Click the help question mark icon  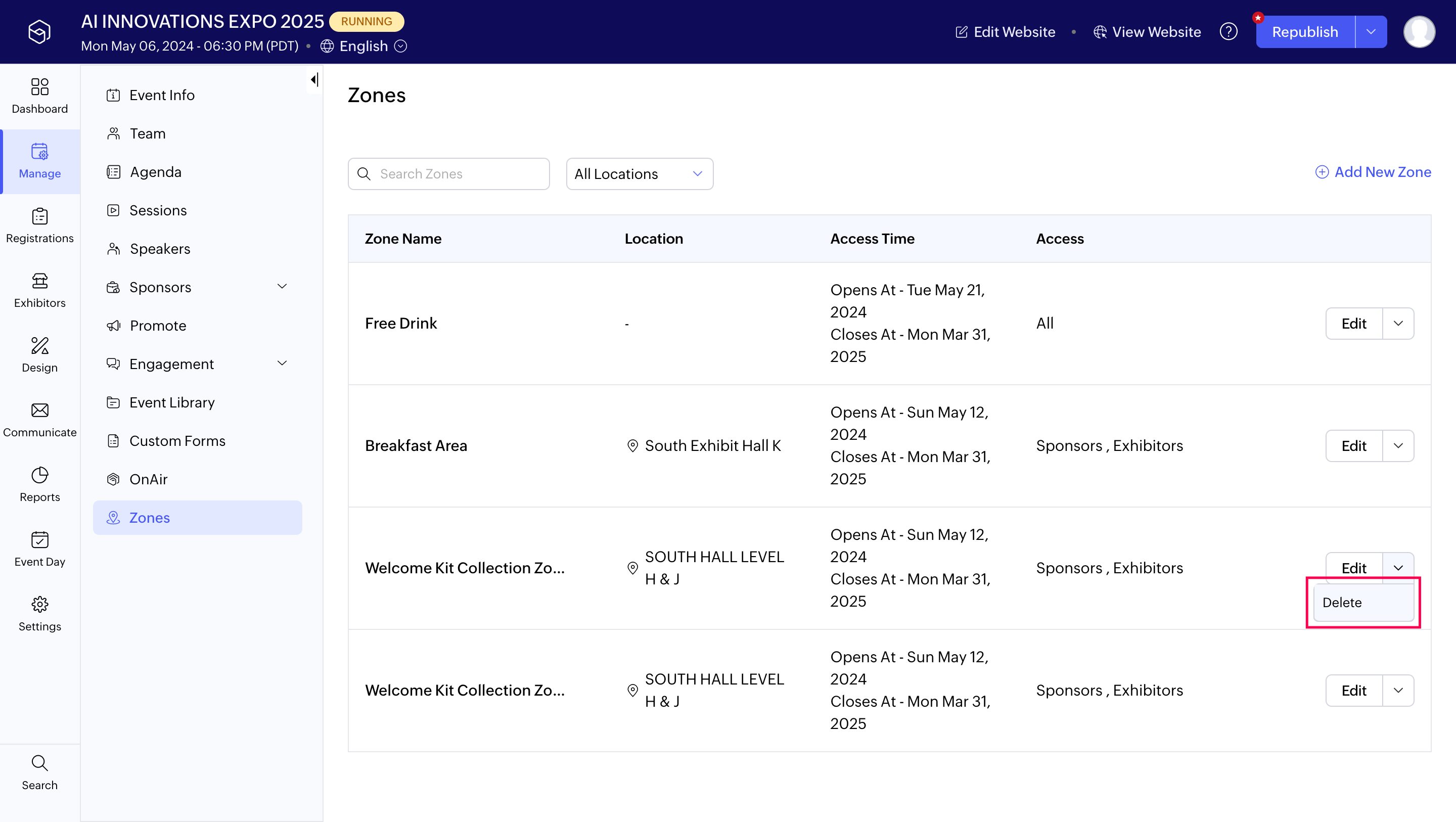[x=1228, y=32]
